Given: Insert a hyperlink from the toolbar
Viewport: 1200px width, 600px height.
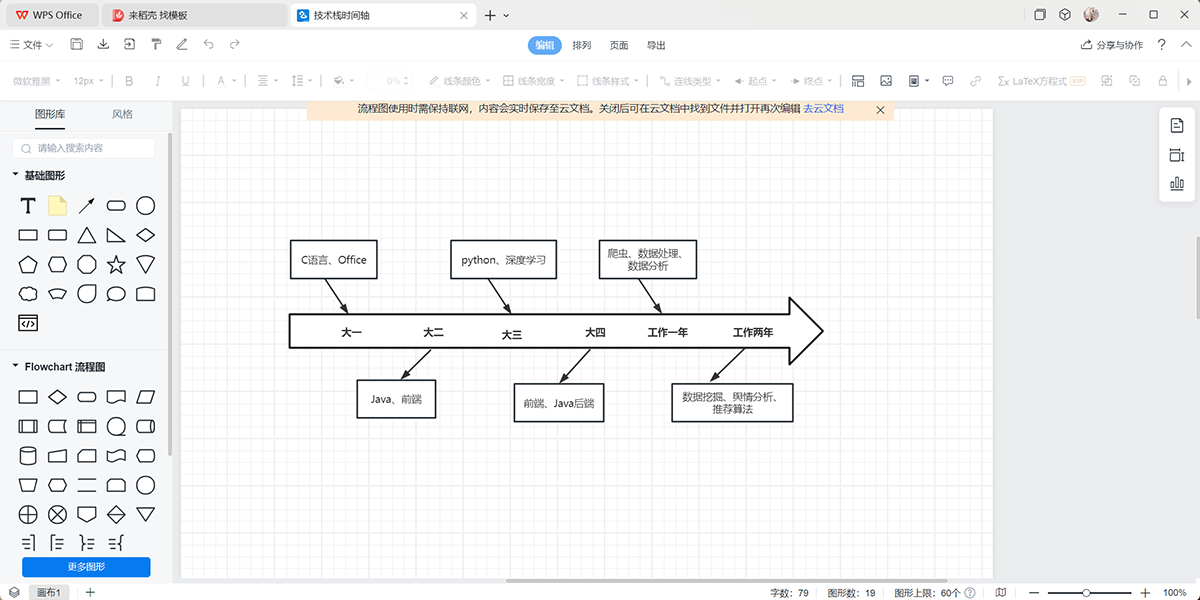Looking at the screenshot, I should coord(976,81).
